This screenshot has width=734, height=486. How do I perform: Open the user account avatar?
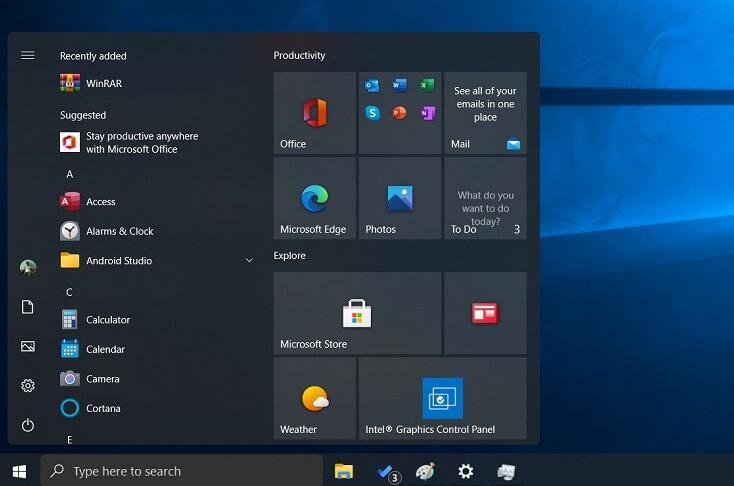28,267
